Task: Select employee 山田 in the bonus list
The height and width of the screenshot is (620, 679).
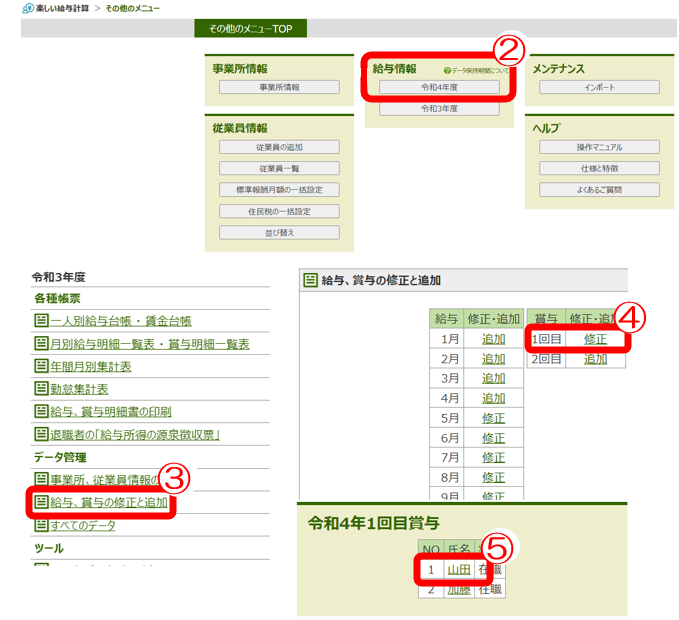Action: 457,569
